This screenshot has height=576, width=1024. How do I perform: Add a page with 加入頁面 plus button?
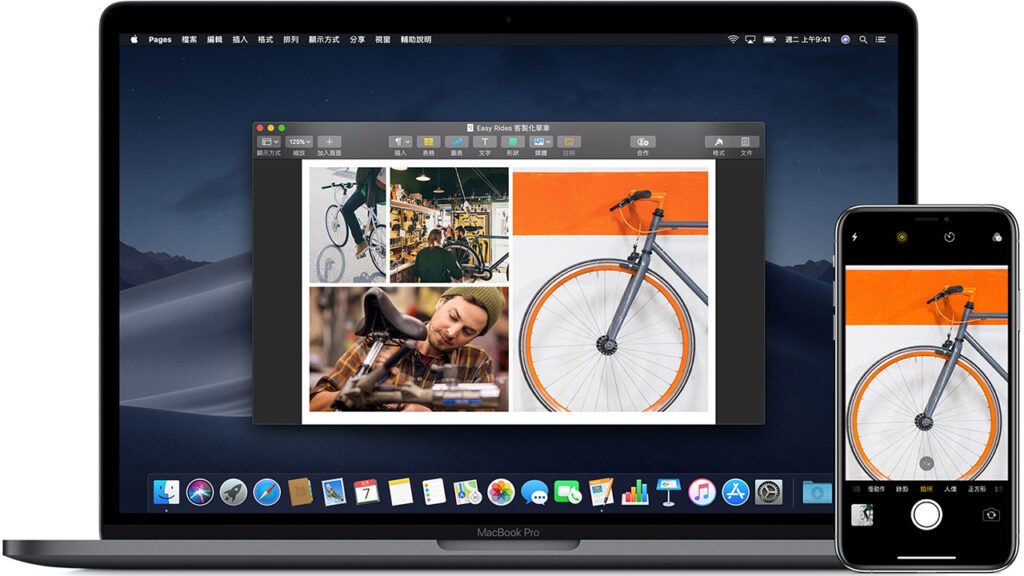[329, 142]
